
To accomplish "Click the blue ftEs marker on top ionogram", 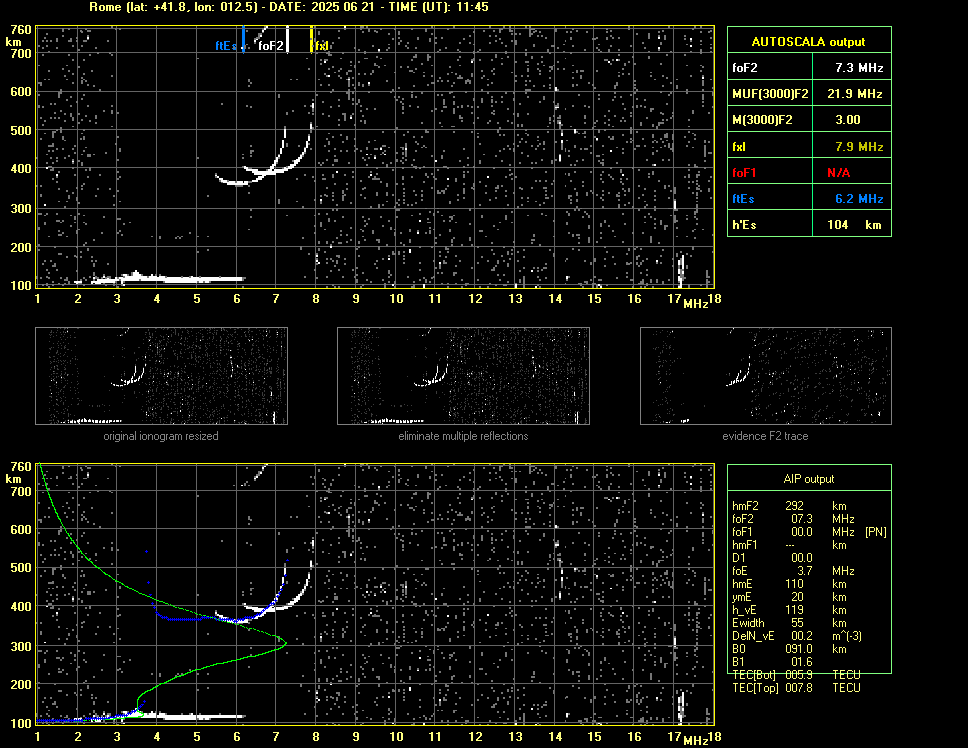I will tap(244, 39).
